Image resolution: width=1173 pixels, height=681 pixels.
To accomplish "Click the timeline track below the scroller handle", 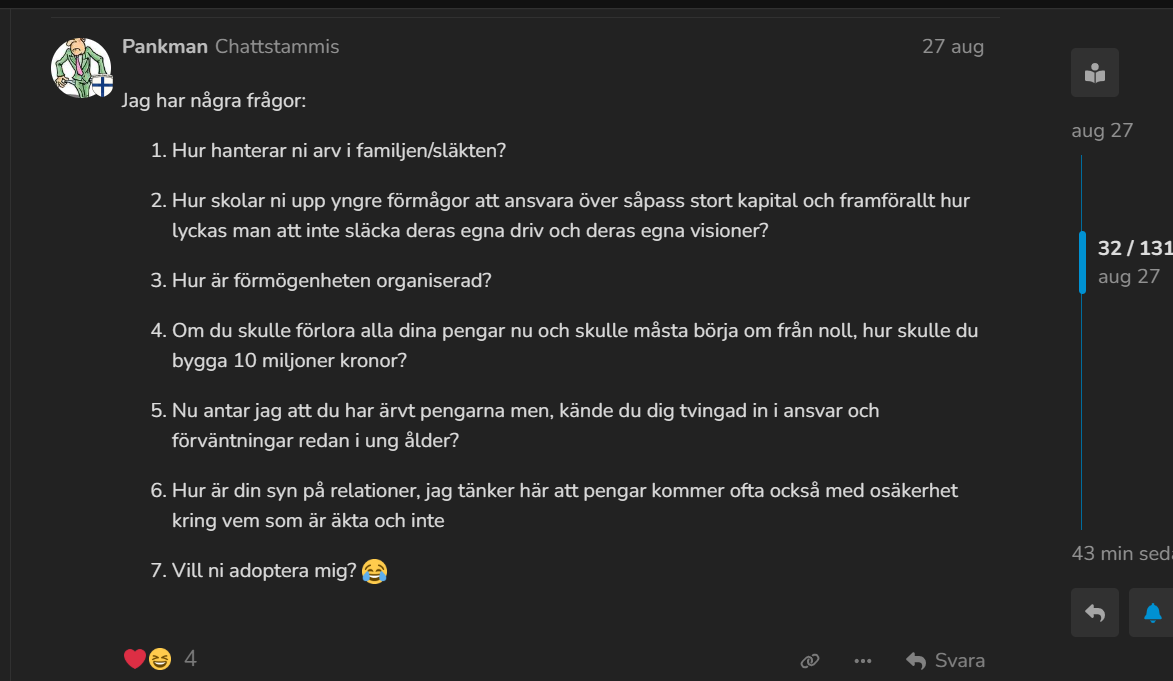I will point(1082,420).
